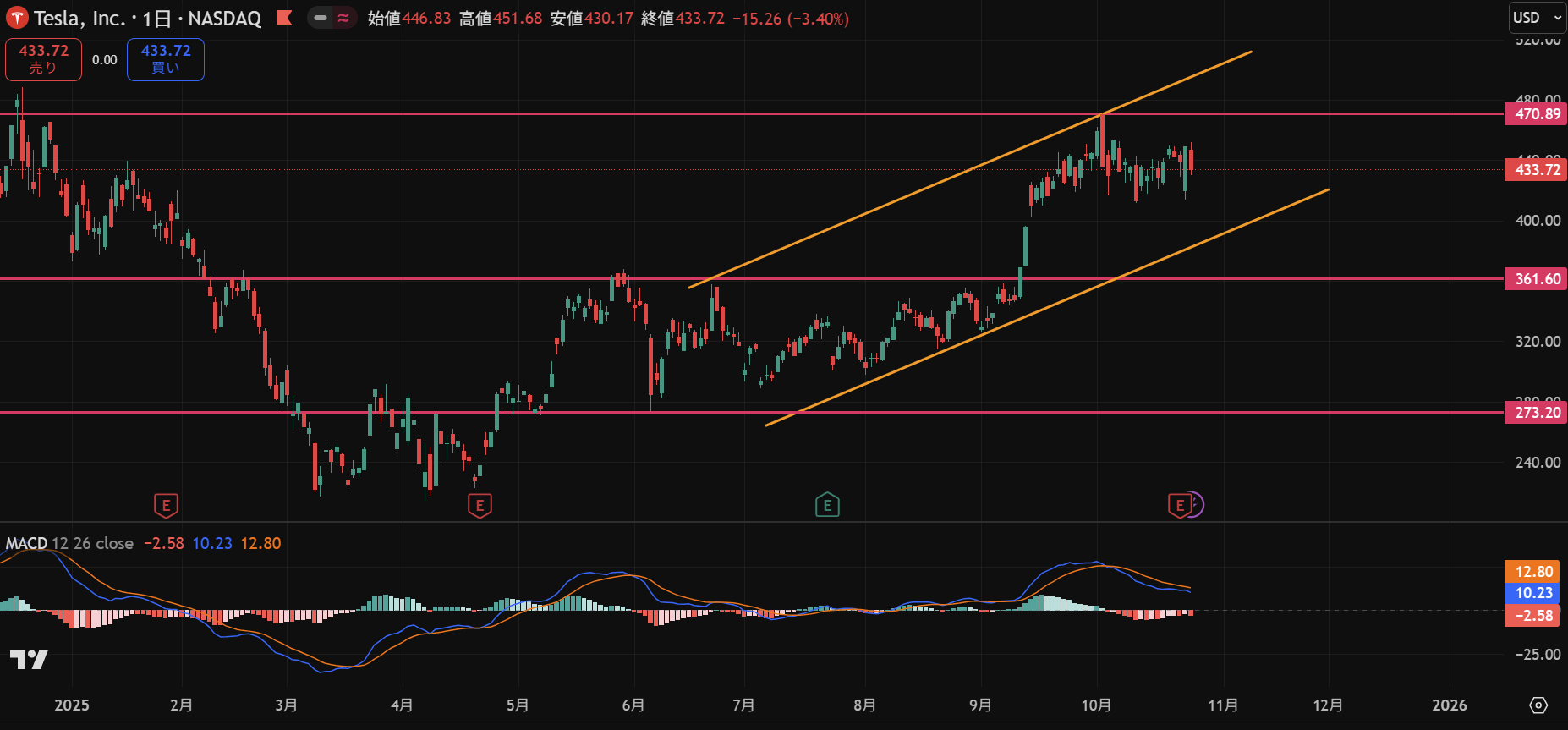The height and width of the screenshot is (730, 1568).
Task: Click the earnings E marker in late April
Action: coord(480,506)
